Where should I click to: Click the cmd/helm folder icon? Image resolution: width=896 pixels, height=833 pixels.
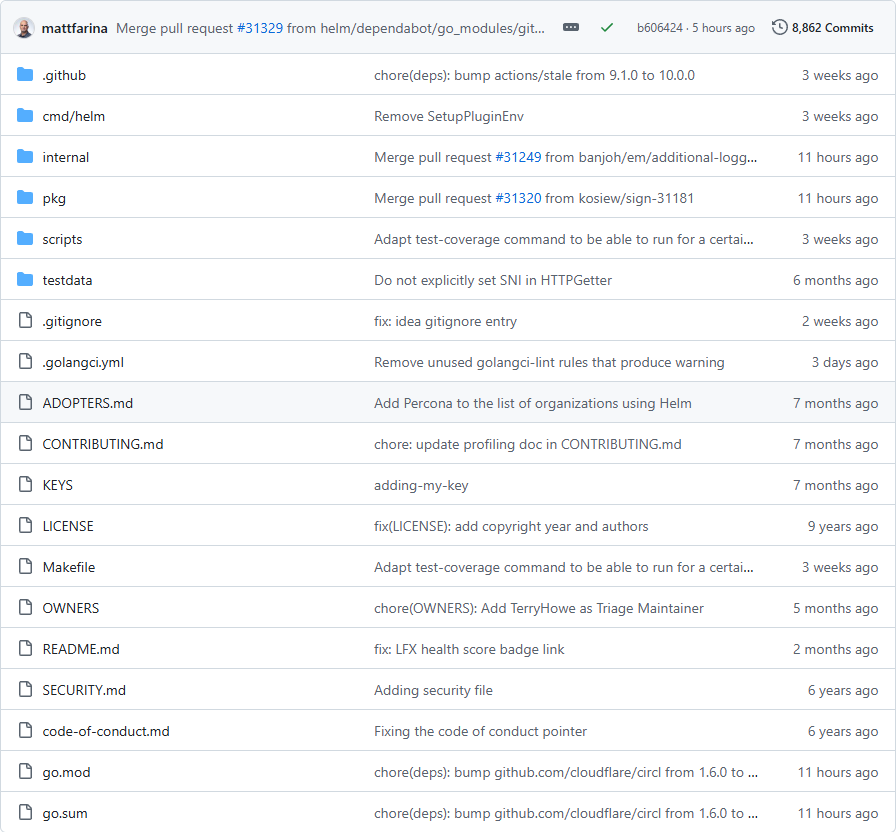[x=25, y=116]
